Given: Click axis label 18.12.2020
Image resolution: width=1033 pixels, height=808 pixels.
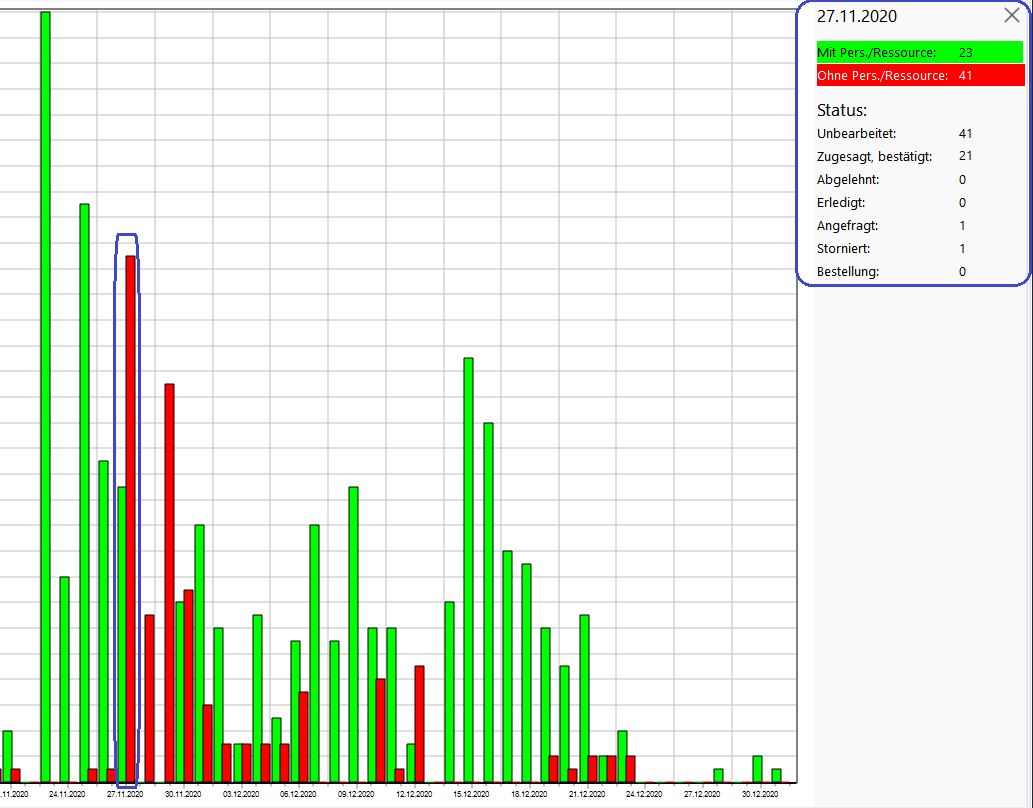Looking at the screenshot, I should click(x=529, y=794).
